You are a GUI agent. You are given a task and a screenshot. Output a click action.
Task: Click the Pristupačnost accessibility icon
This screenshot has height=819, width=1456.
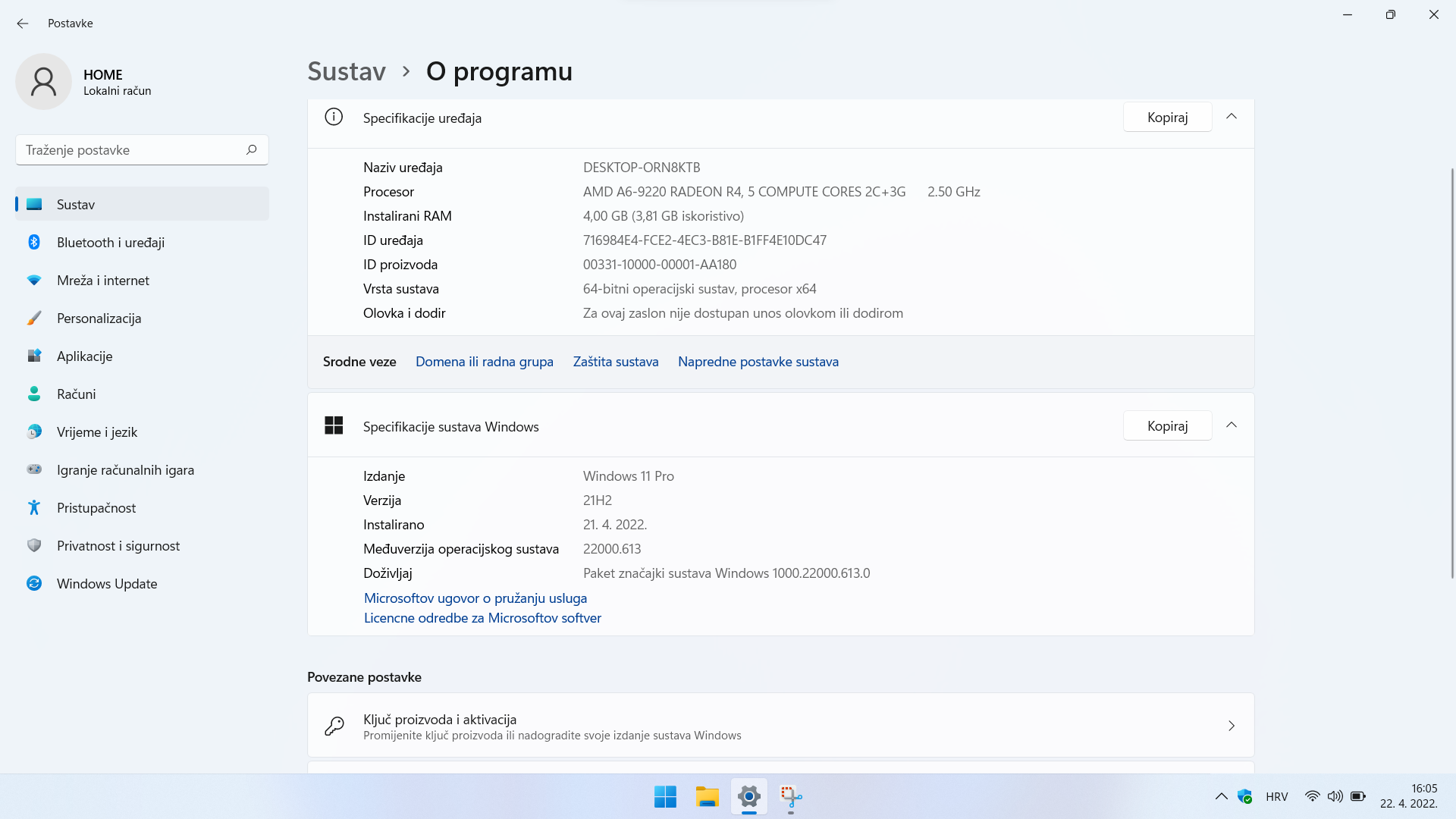(x=34, y=507)
